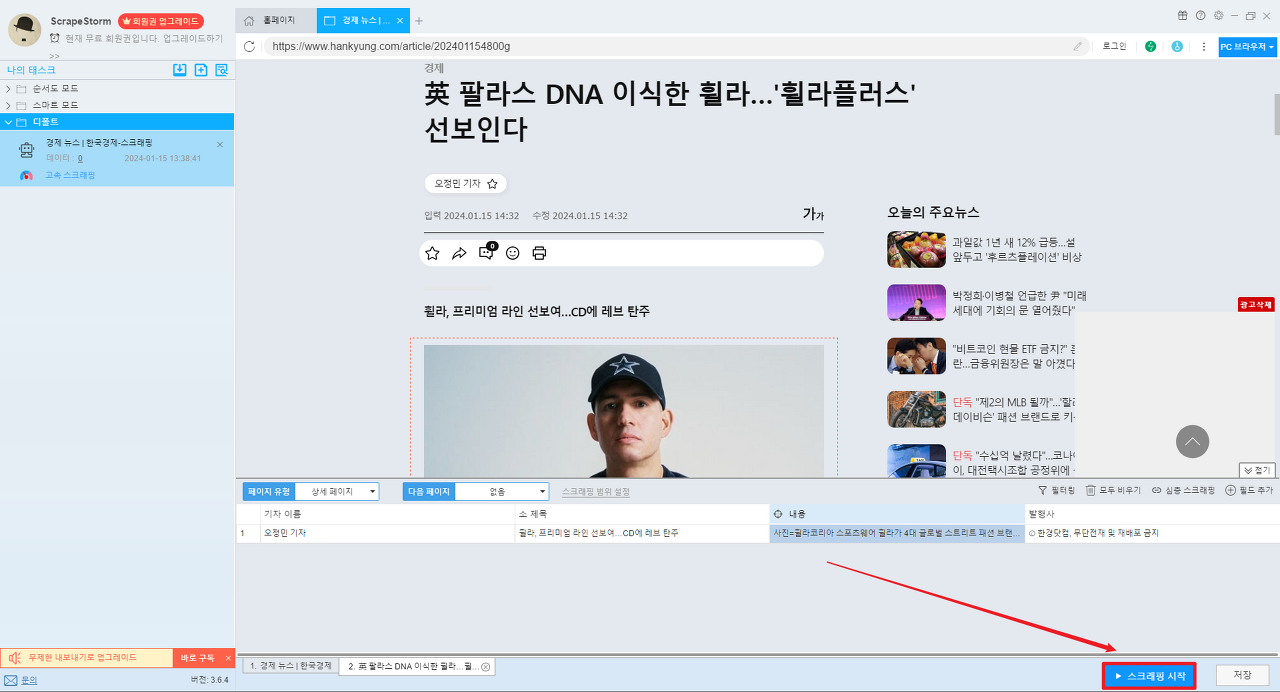Click the 스크래핑 시작 button

(x=1149, y=676)
